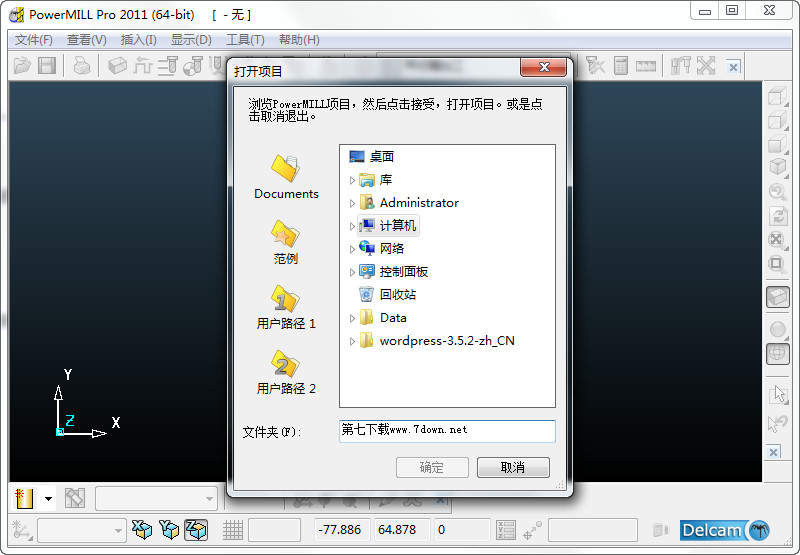Toggle the X plane lock icon
This screenshot has width=800, height=555.
(x=142, y=530)
